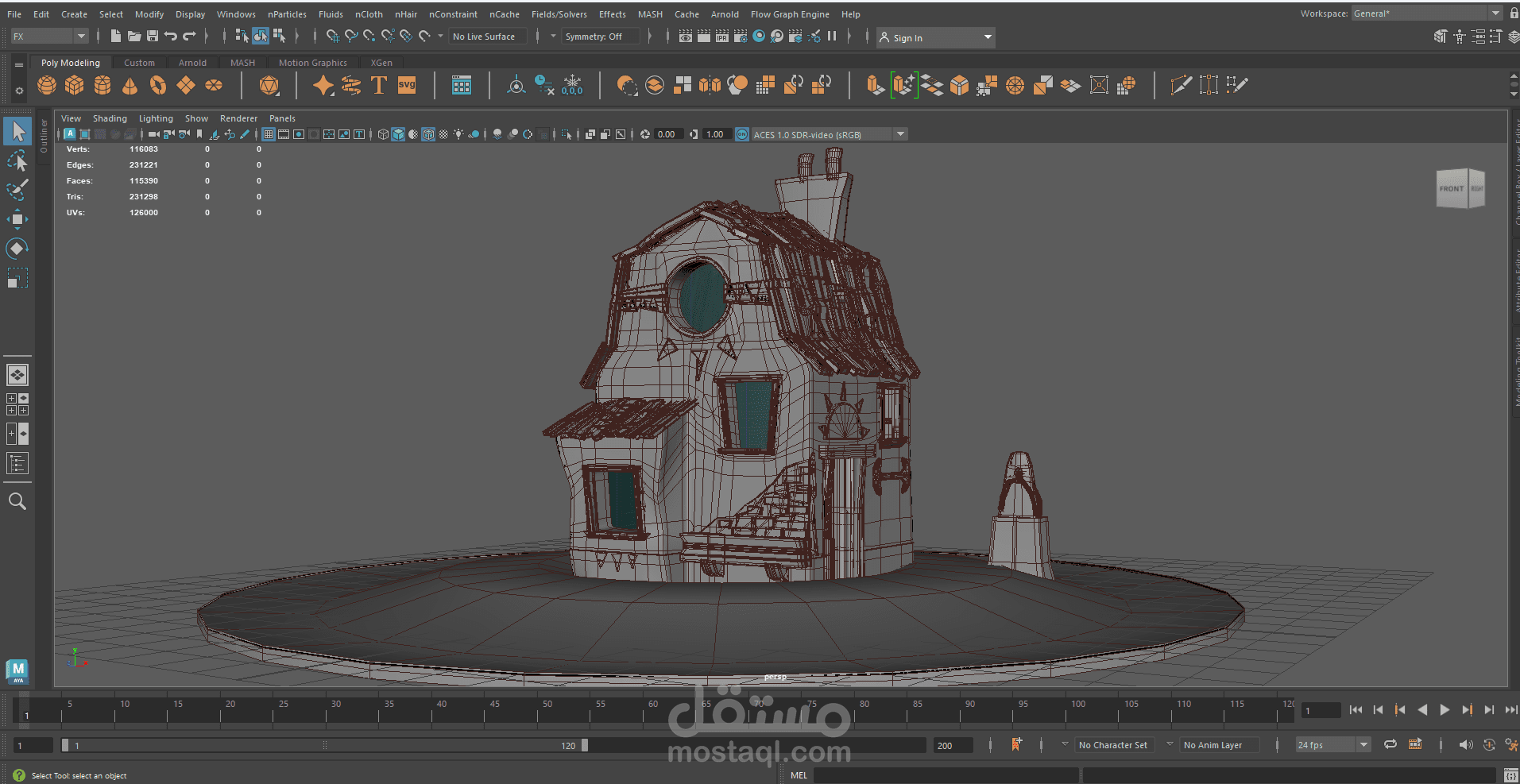Create a polygon sphere from the Poly Modeling shelf
1520x784 pixels.
pyautogui.click(x=47, y=85)
